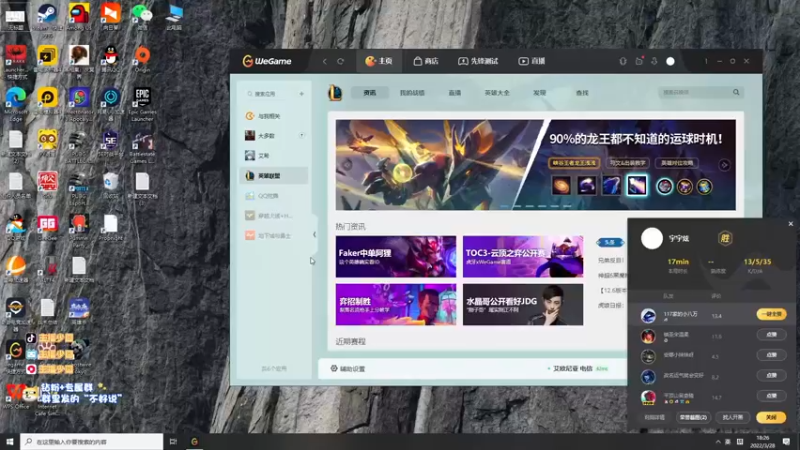This screenshot has width=800, height=450.
Task: Show hidden icons in the system tray
Action: tap(718, 442)
